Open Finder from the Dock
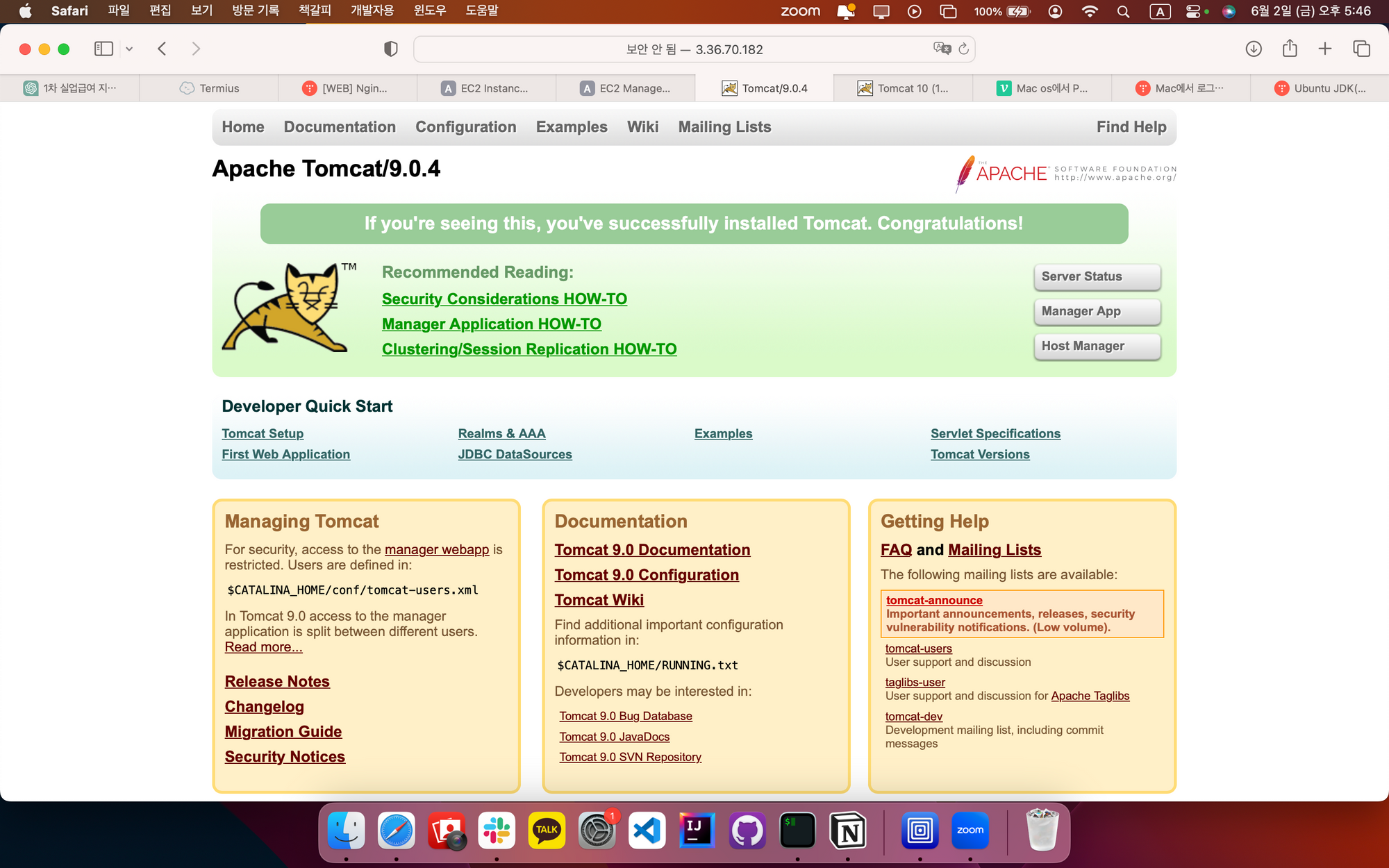1389x868 pixels. coord(347,831)
